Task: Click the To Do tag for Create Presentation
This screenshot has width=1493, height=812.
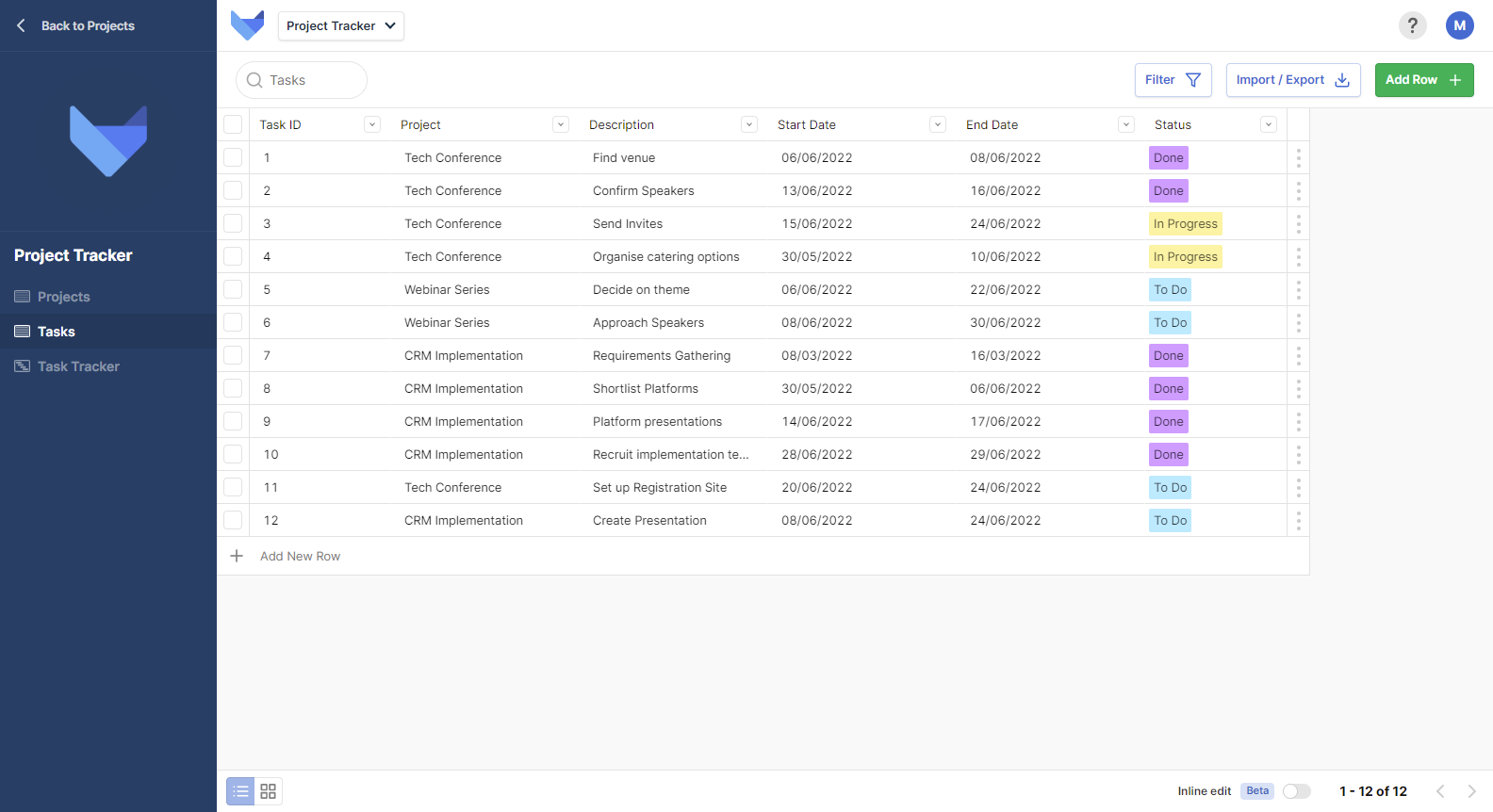Action: [1171, 520]
